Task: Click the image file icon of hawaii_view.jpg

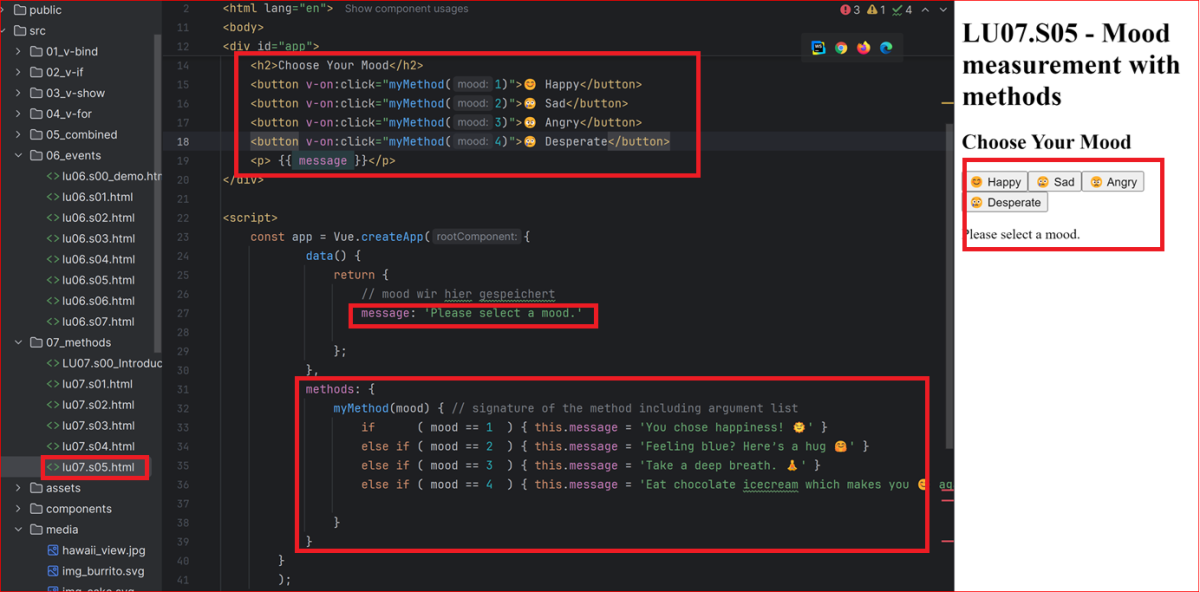Action: [x=53, y=550]
